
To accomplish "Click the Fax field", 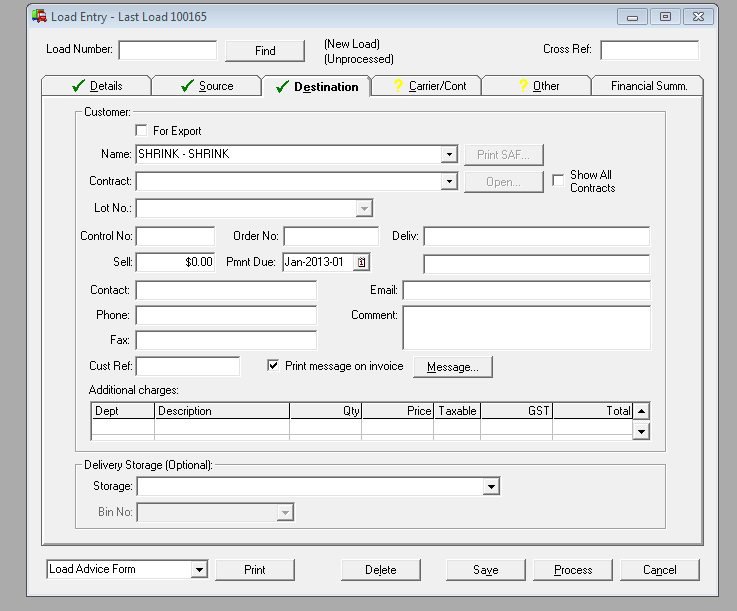I will [x=226, y=340].
